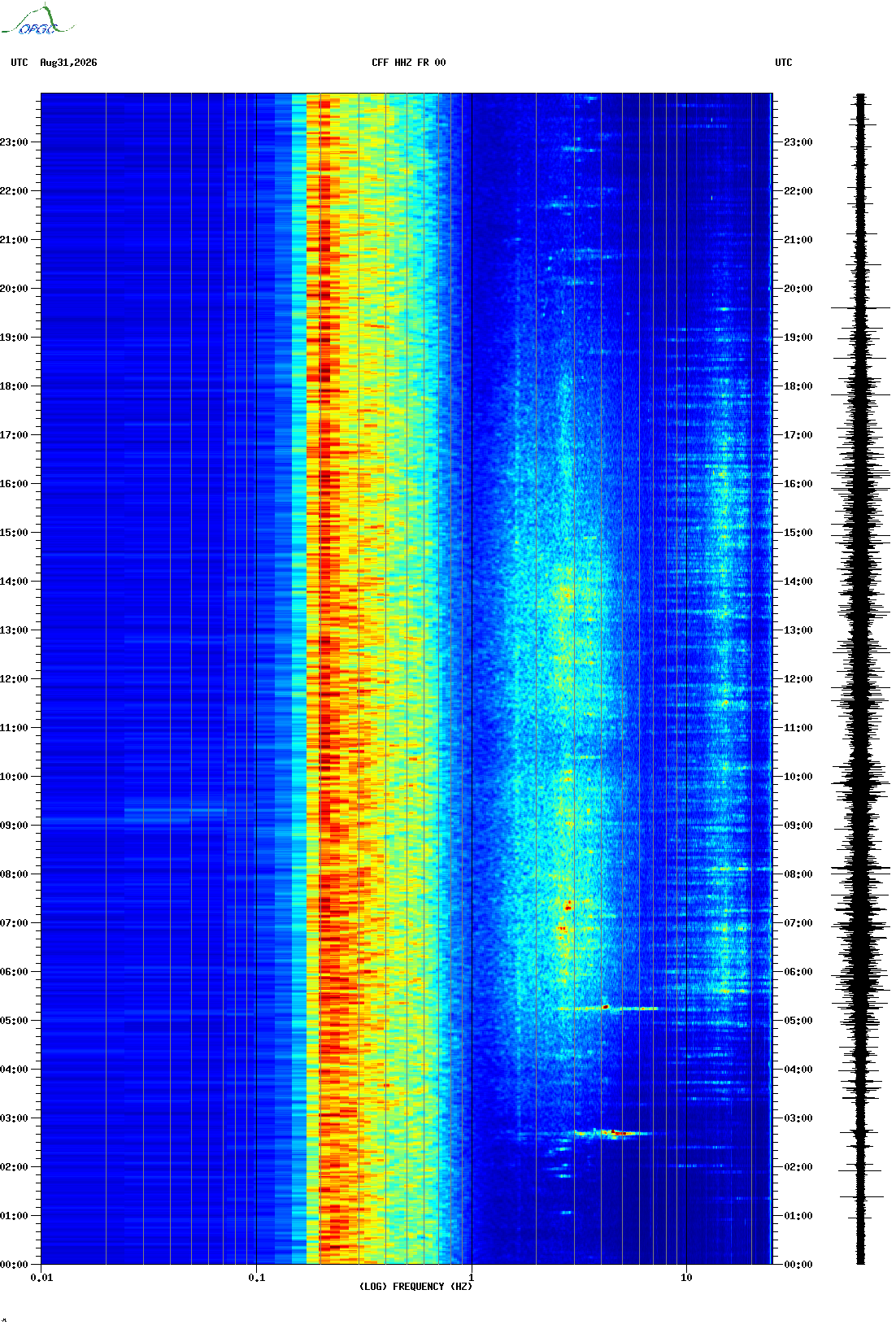Viewport: 896px width, 1329px height.
Task: Click the 00:00 label on right axis
Action: tap(798, 1265)
